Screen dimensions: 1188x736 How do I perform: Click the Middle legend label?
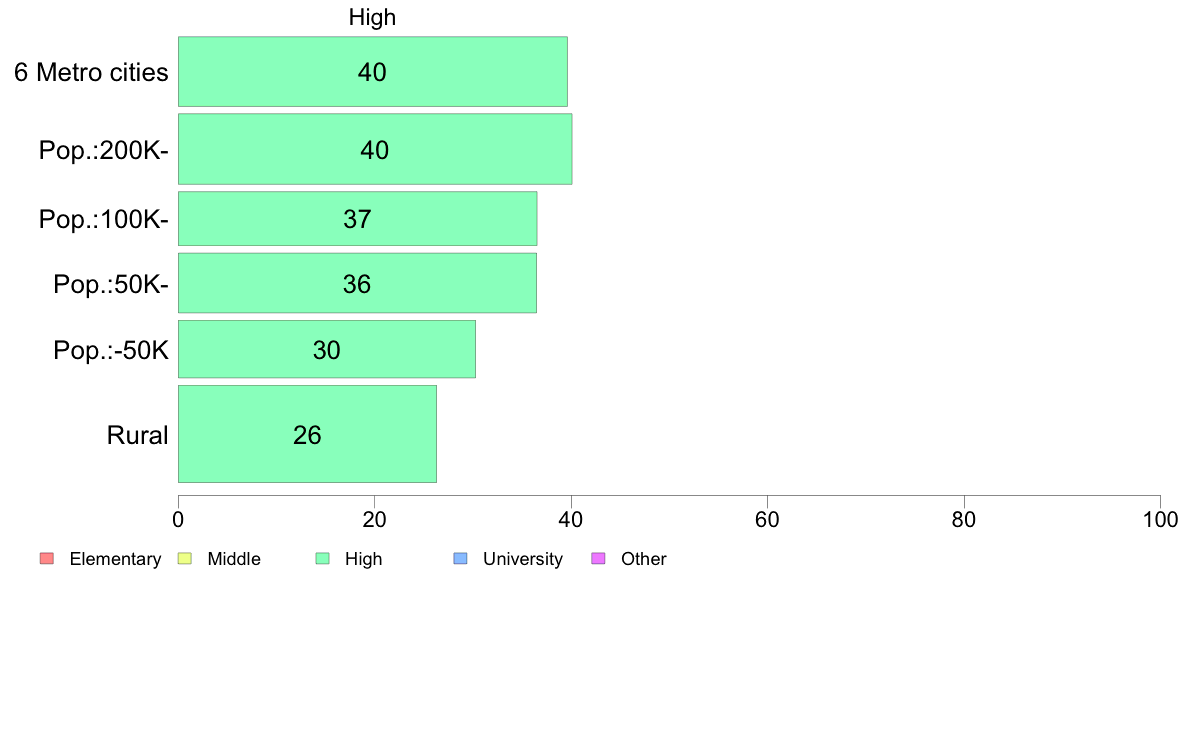point(234,559)
